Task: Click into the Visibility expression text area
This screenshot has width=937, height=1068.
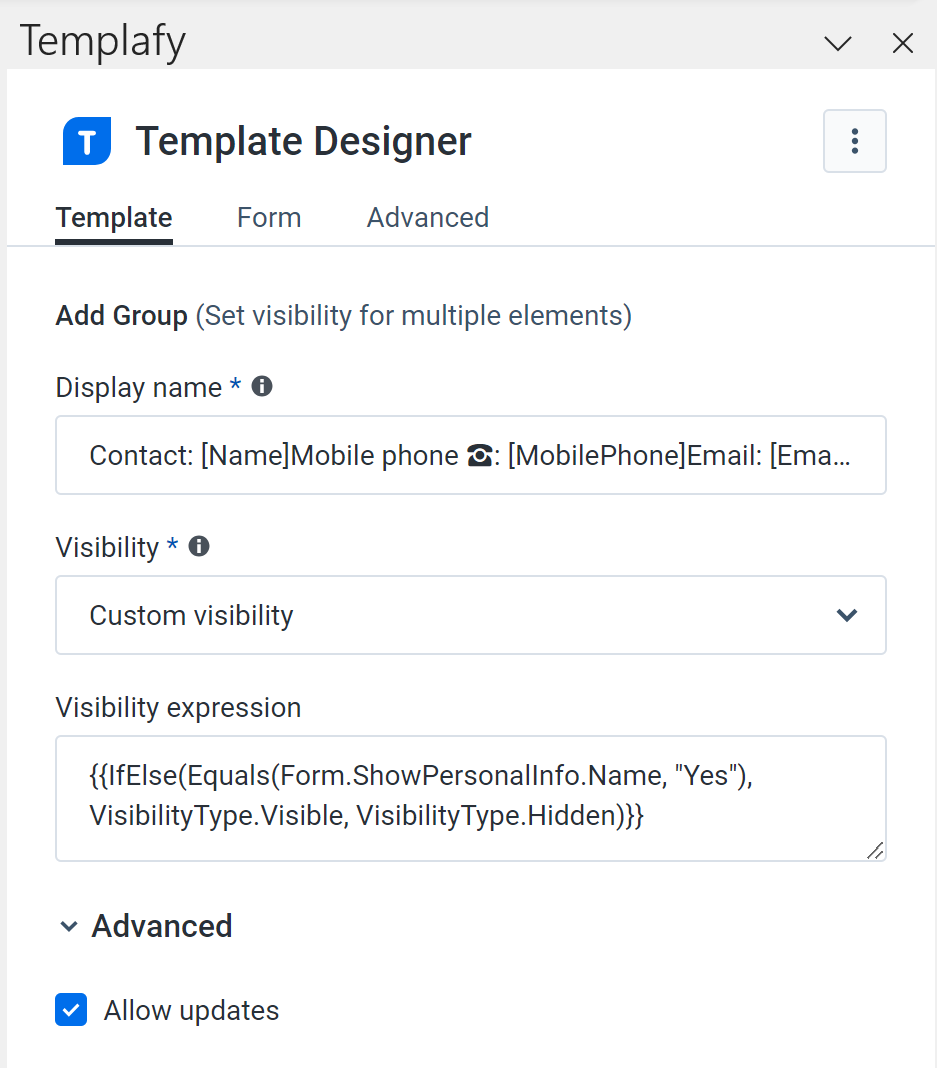Action: (471, 798)
